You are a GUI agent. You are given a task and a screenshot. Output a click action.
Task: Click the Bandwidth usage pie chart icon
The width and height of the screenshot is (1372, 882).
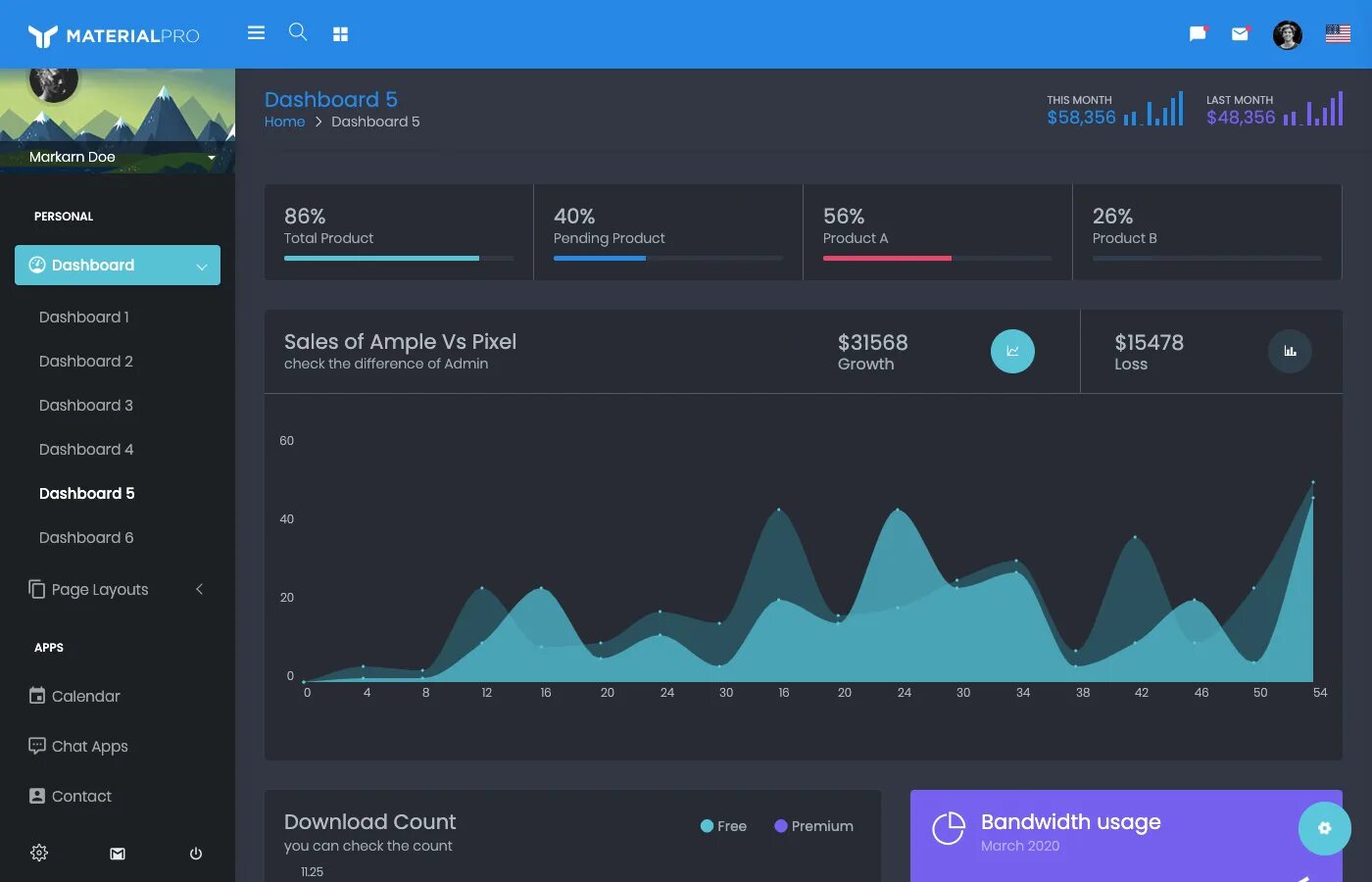coord(948,828)
